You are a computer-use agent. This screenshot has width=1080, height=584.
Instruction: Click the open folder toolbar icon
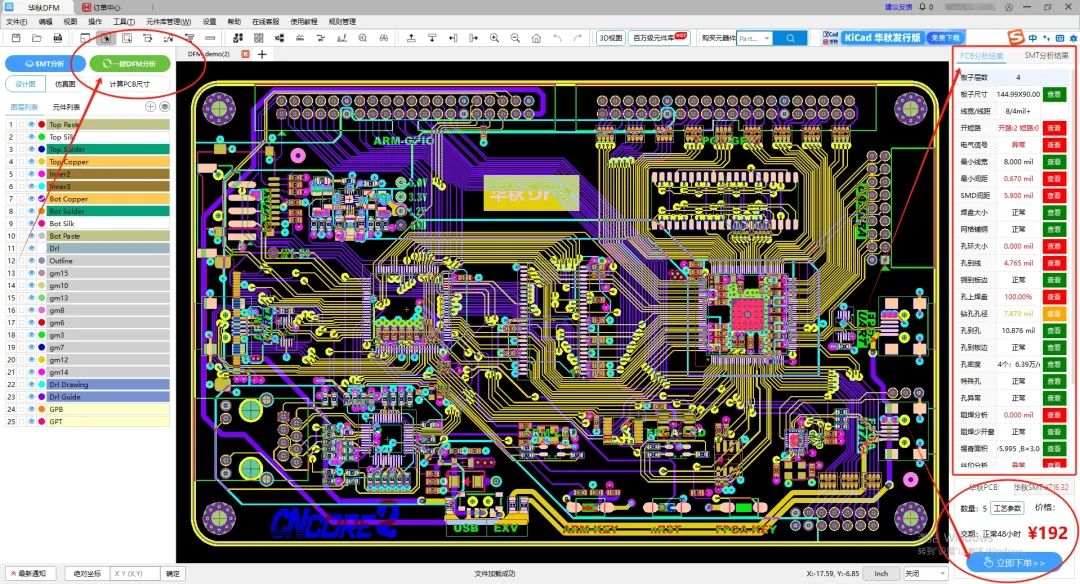pyautogui.click(x=37, y=38)
